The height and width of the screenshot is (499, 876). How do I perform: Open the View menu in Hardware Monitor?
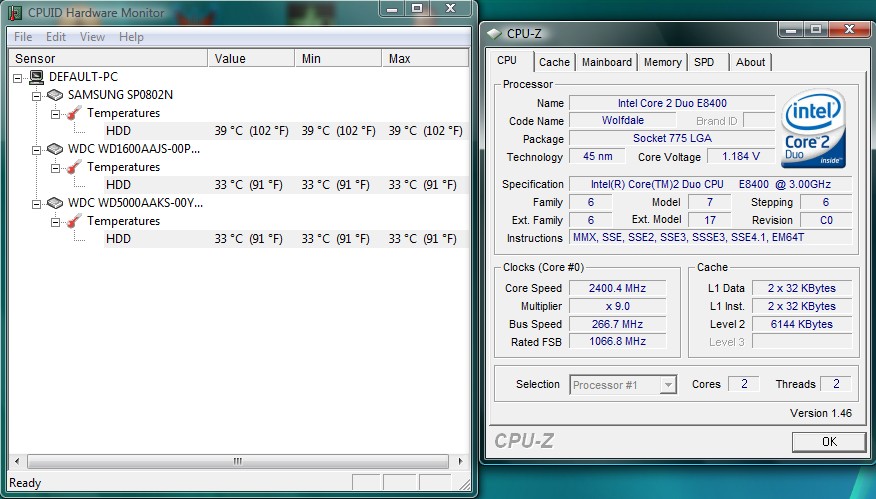[92, 37]
